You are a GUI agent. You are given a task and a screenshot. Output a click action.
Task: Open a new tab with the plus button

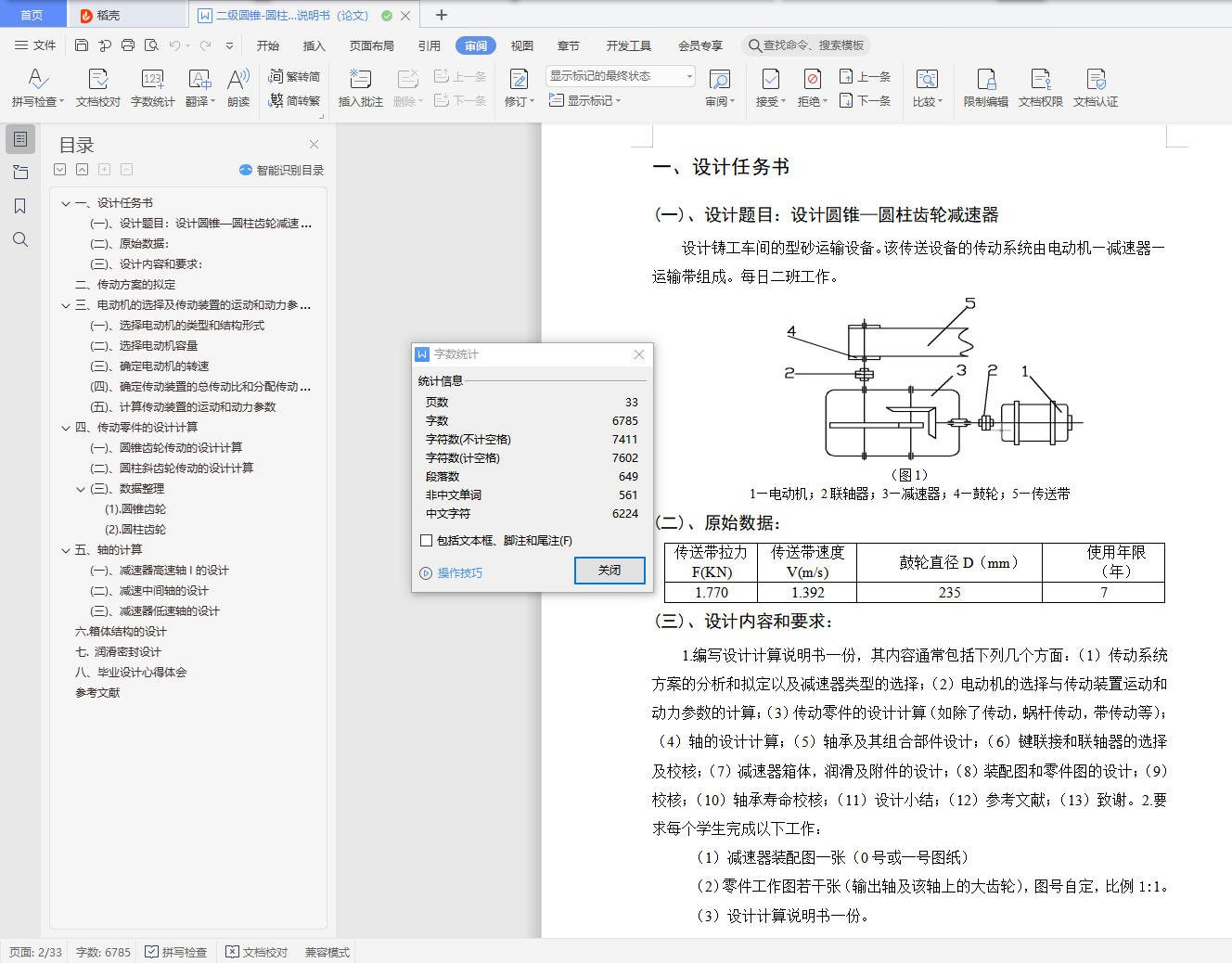pos(442,15)
